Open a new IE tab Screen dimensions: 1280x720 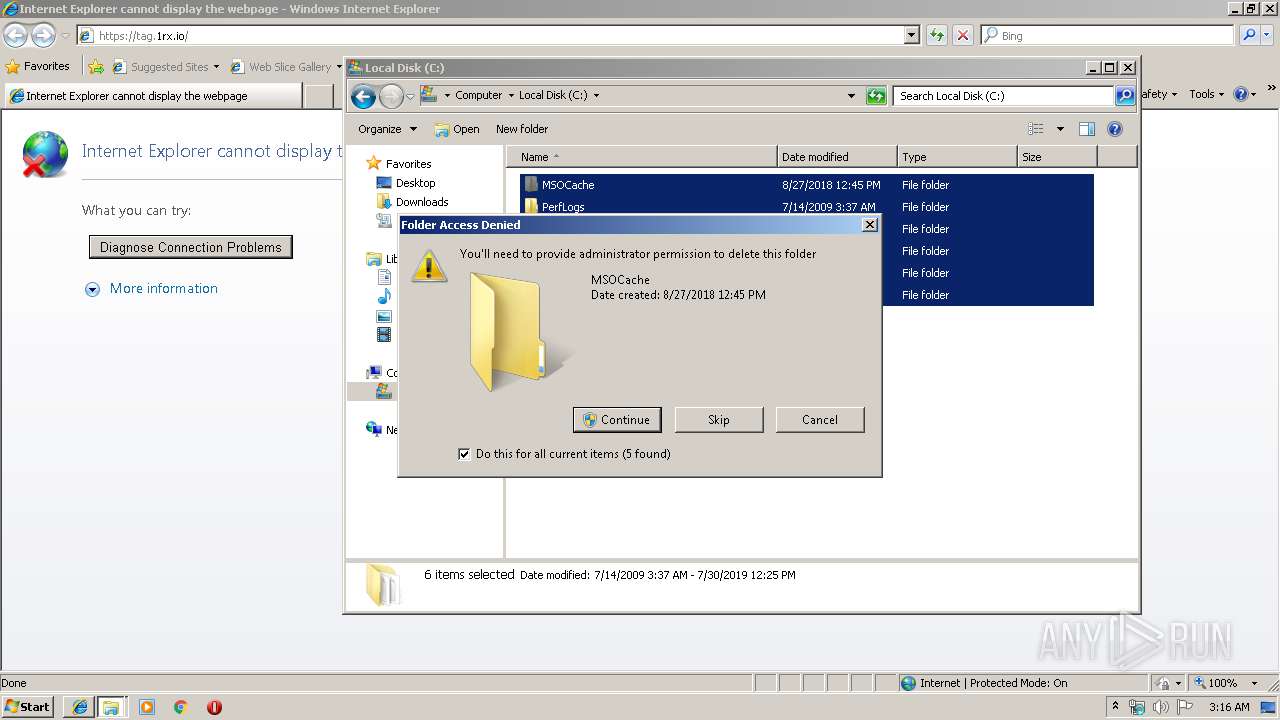tap(318, 96)
